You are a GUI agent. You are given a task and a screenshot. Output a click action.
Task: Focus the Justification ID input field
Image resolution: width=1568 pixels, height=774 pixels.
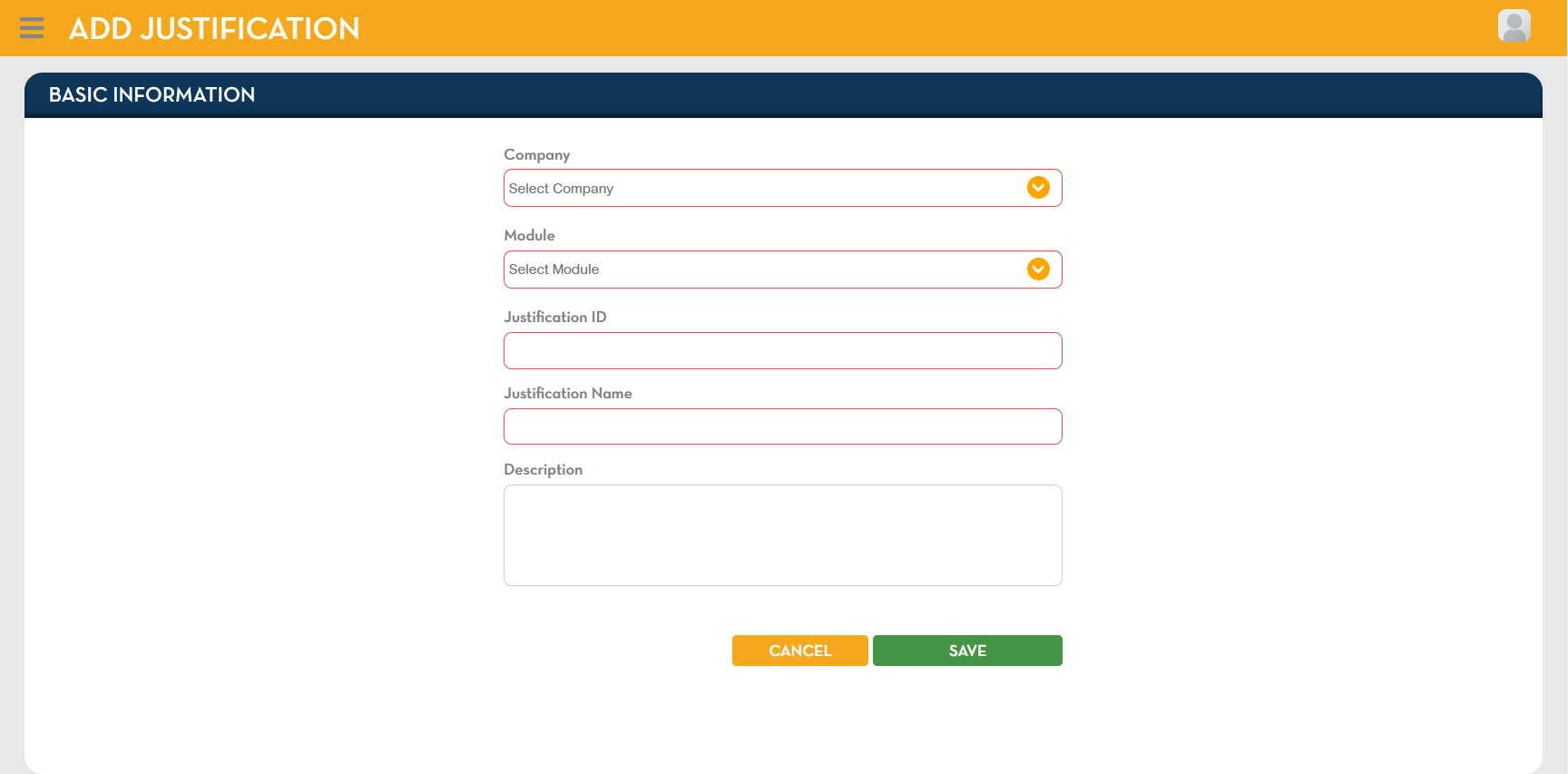[782, 350]
